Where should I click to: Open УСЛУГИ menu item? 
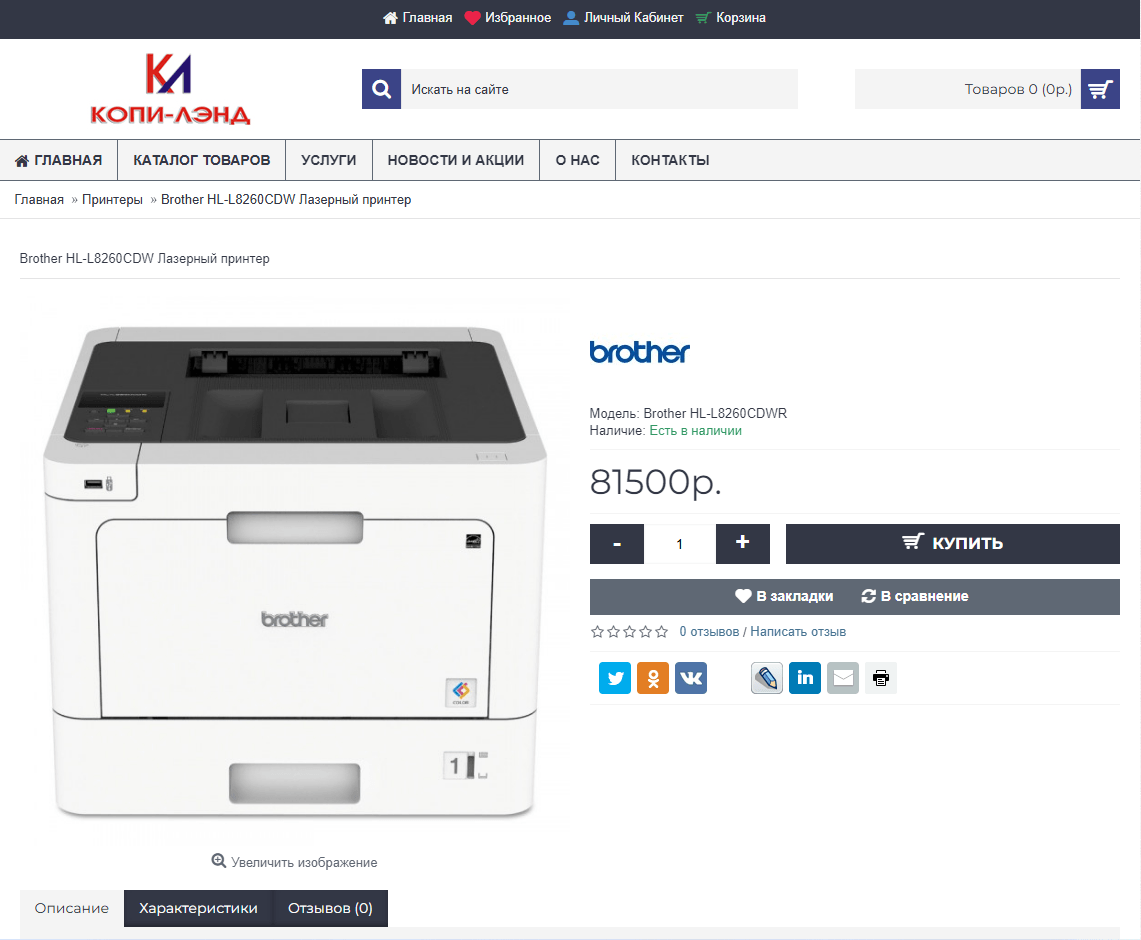(329, 160)
